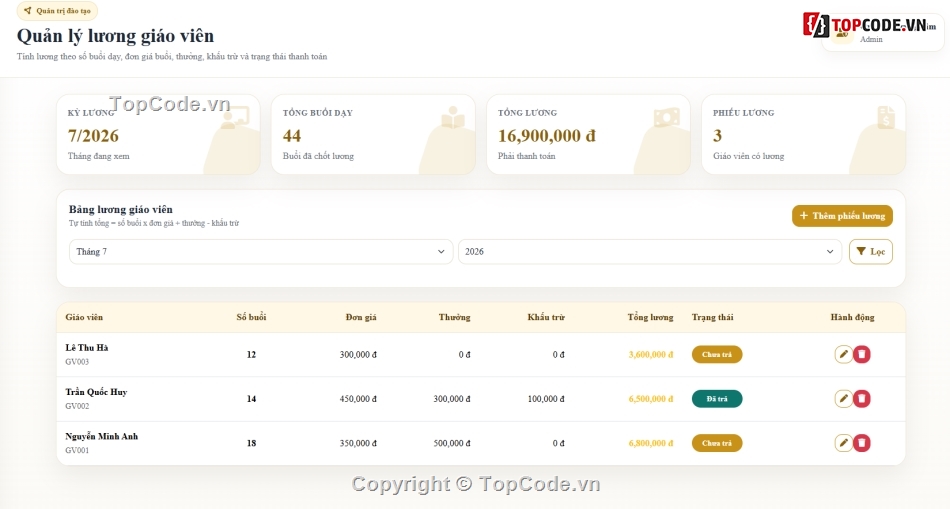The height and width of the screenshot is (509, 950).
Task: Click bonus 300,000 đ for Trần Quốc Huy
Action: (452, 399)
